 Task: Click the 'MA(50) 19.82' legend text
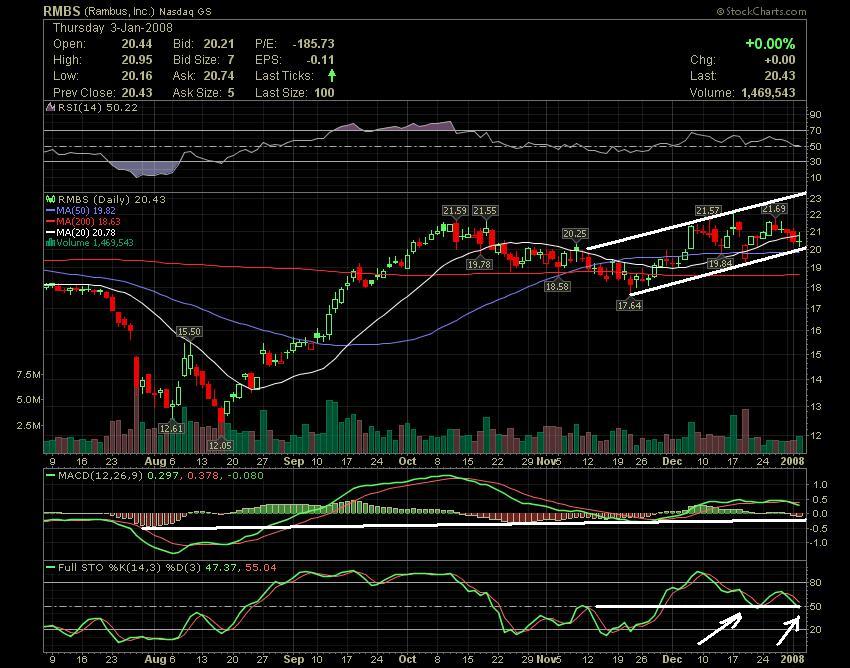click(x=86, y=210)
